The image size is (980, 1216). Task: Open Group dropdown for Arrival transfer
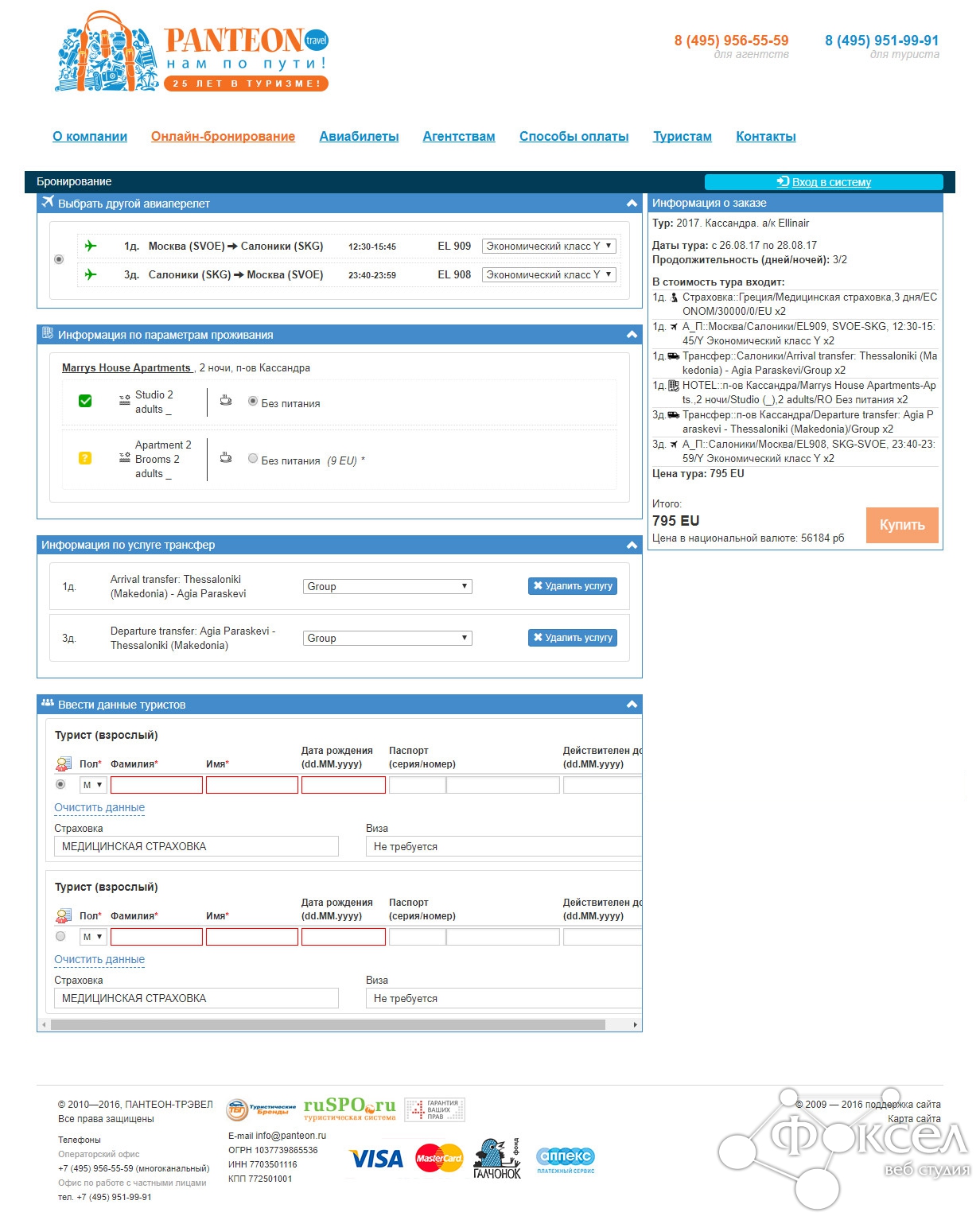(x=387, y=586)
